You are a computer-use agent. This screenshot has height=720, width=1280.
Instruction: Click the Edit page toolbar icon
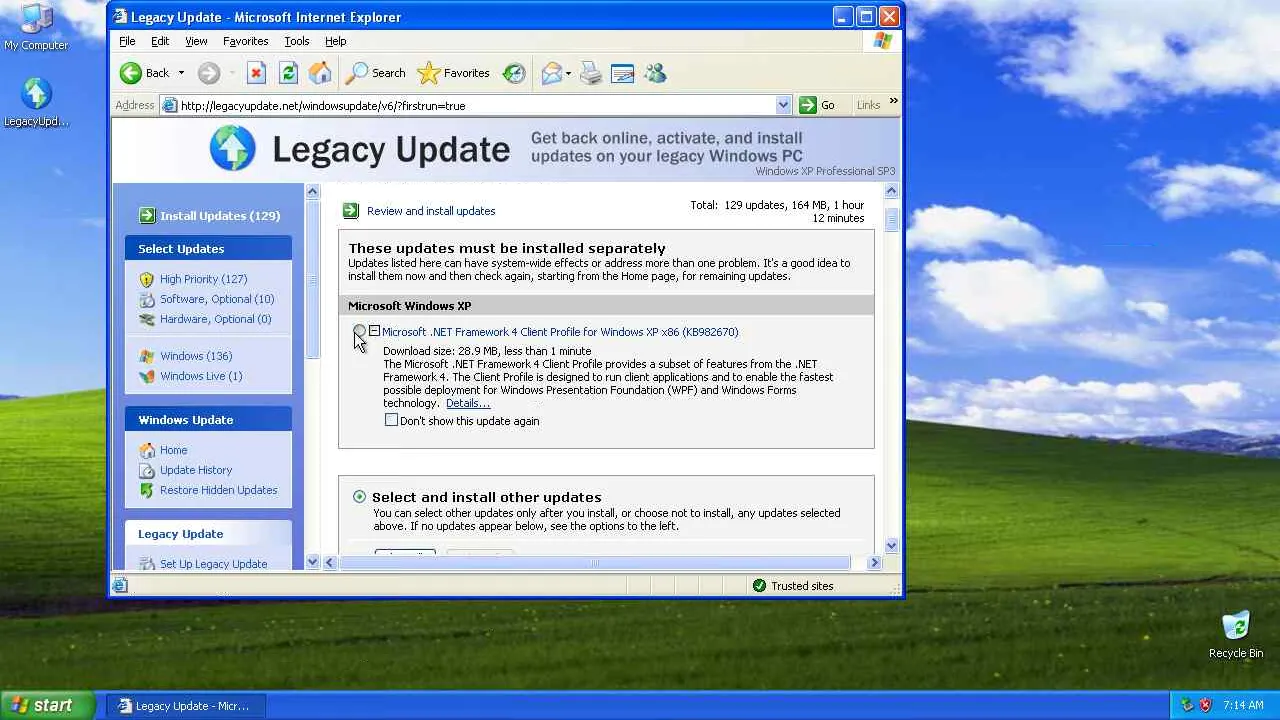[622, 73]
